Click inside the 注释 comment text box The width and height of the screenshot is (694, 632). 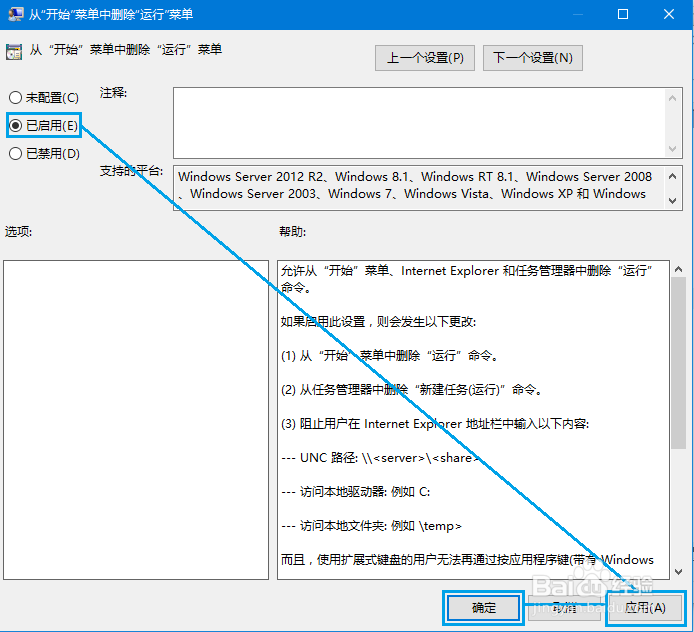(x=419, y=123)
